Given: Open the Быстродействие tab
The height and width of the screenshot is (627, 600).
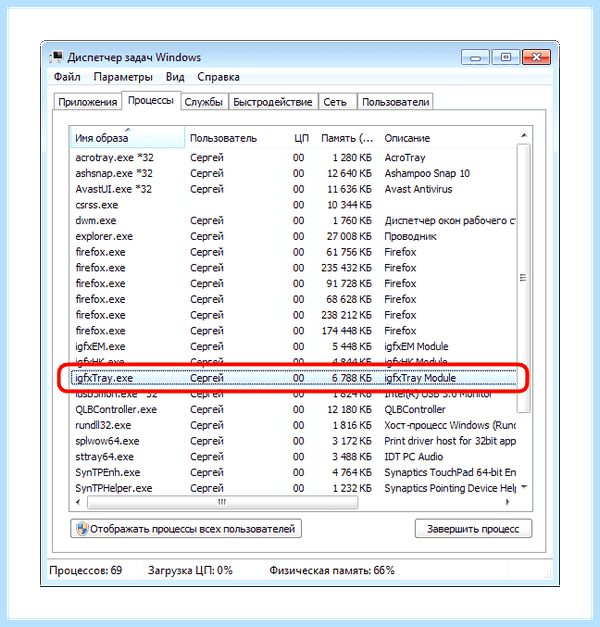Looking at the screenshot, I should click(x=273, y=102).
